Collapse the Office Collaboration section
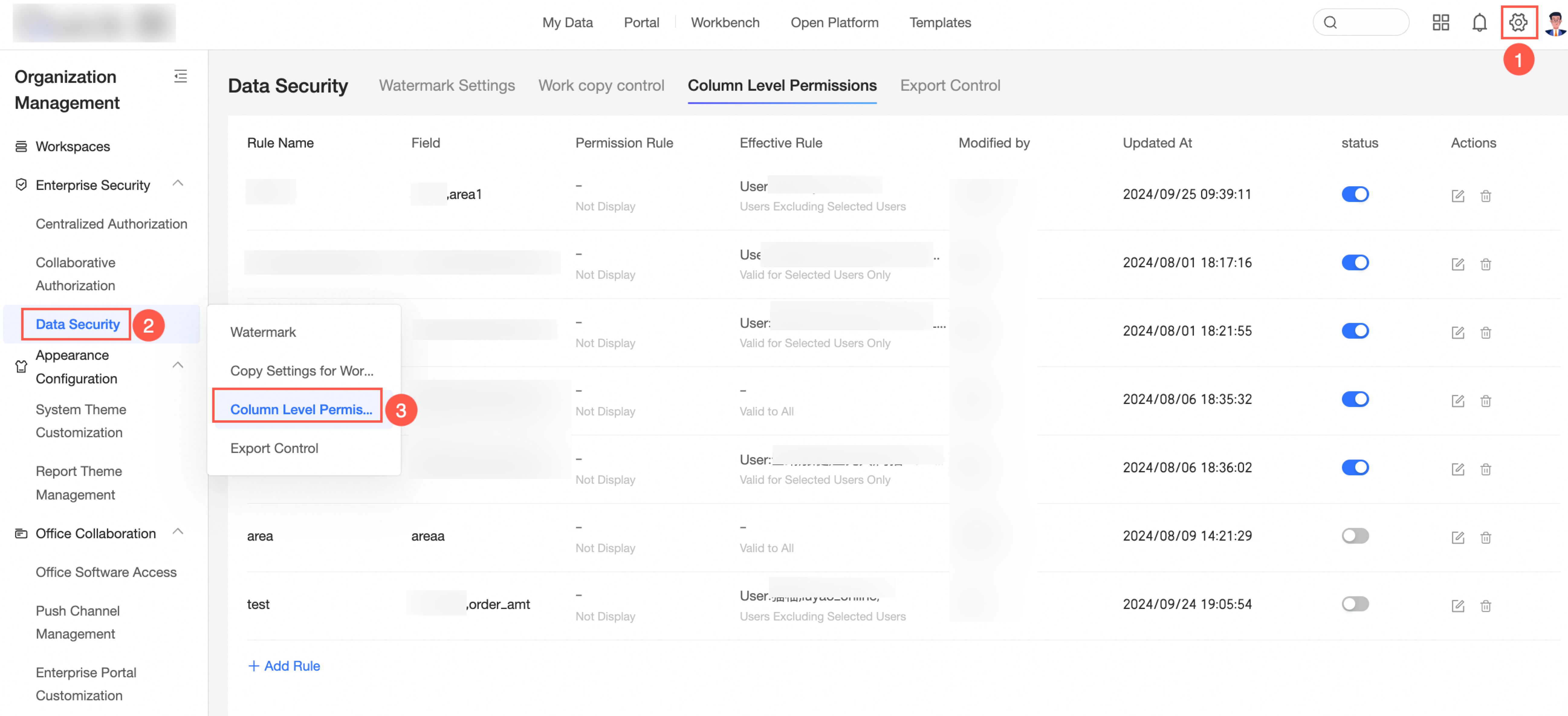 178,532
